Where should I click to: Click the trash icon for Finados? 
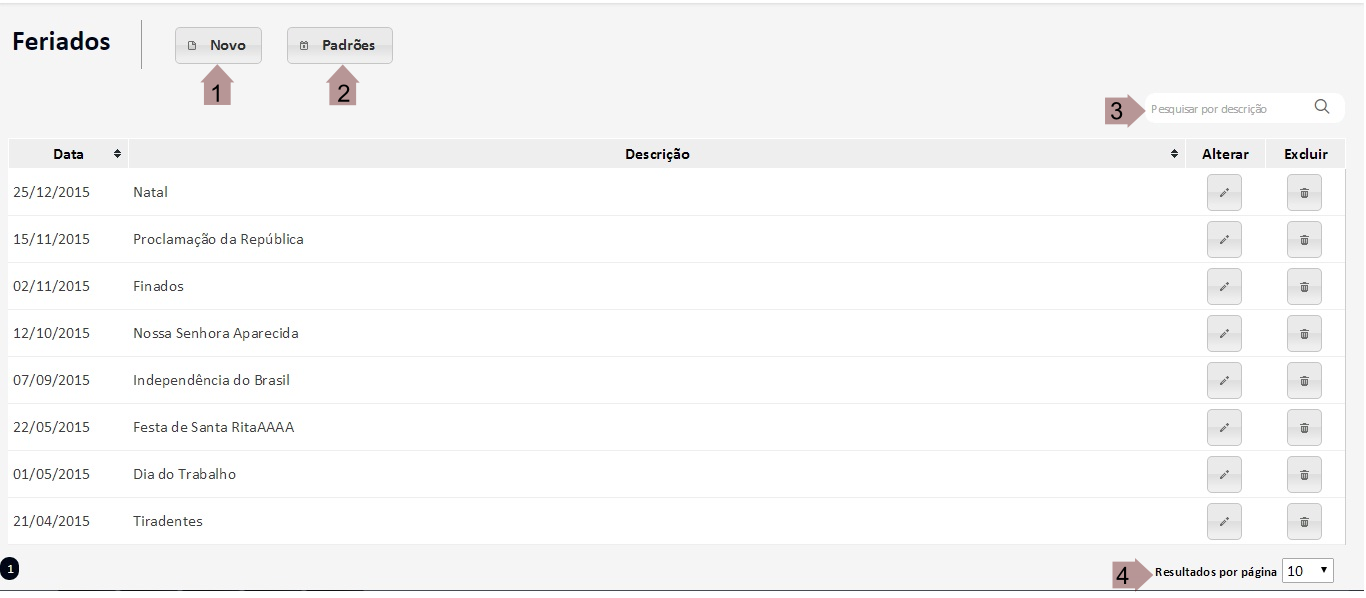[1304, 287]
